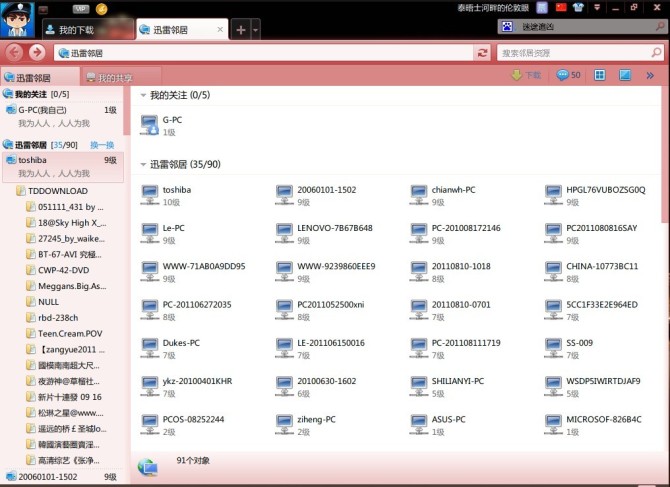This screenshot has height=487, width=670.
Task: Open folder 新片十连發 09 16
Action: point(64,397)
